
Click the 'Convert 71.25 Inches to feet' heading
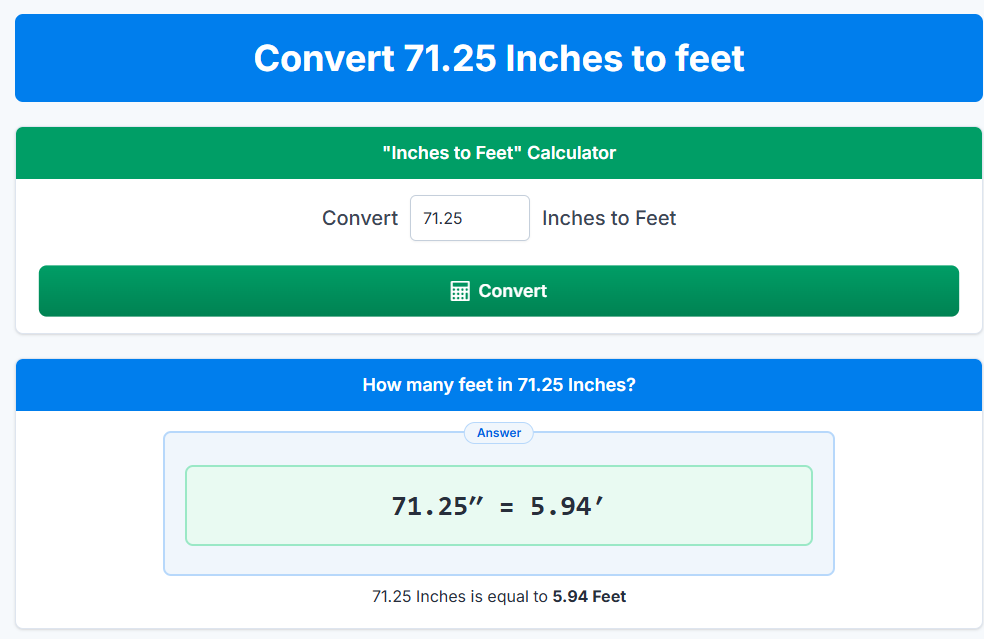coord(499,58)
